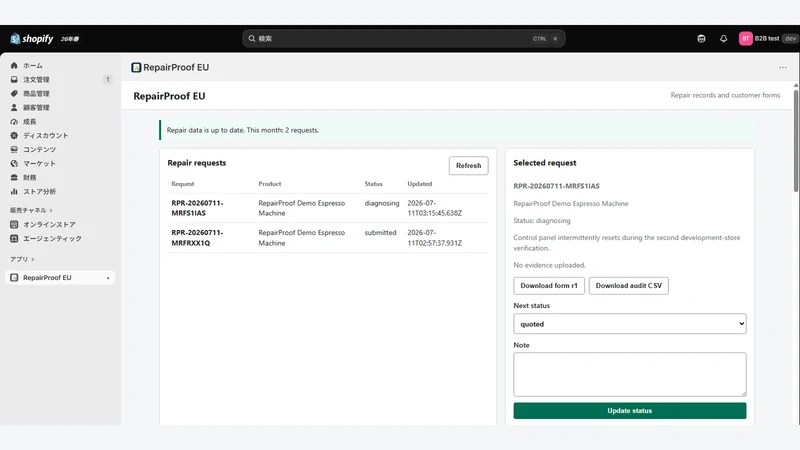Viewport: 800px width, 450px height.
Task: Click the finance bank icon
Action: point(14,178)
